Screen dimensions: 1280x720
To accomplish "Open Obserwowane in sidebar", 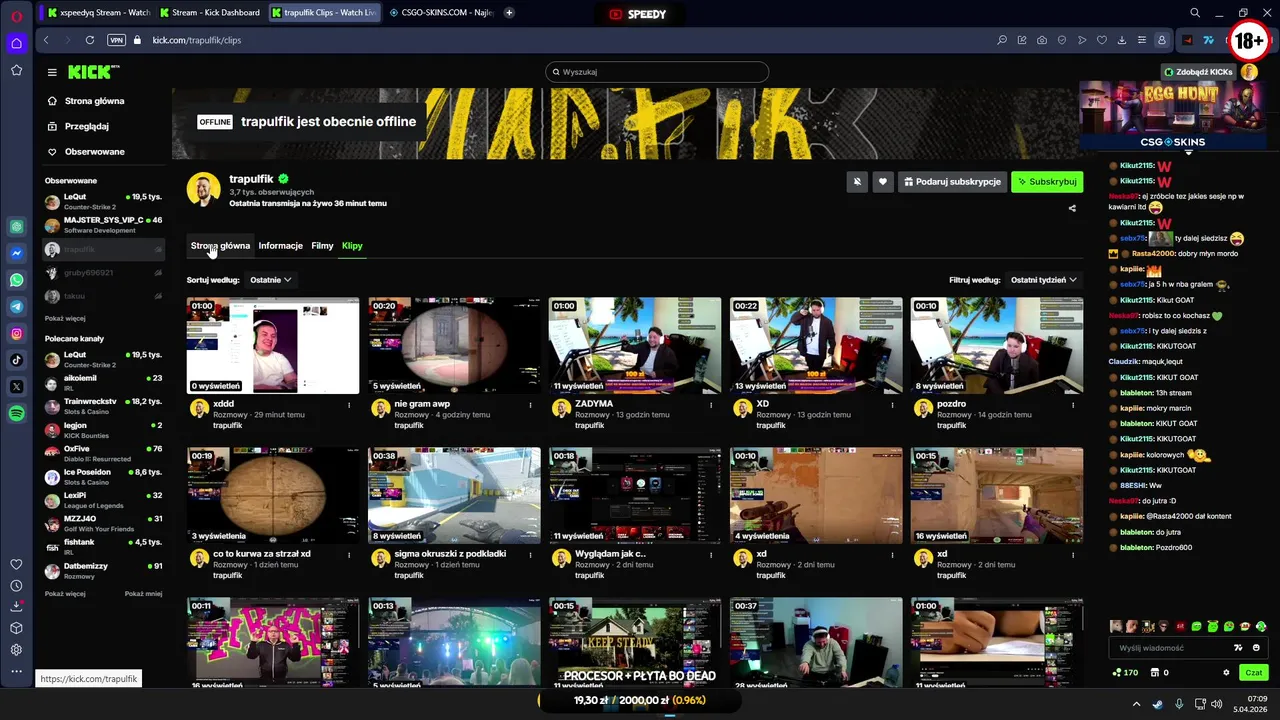I will 94,152.
